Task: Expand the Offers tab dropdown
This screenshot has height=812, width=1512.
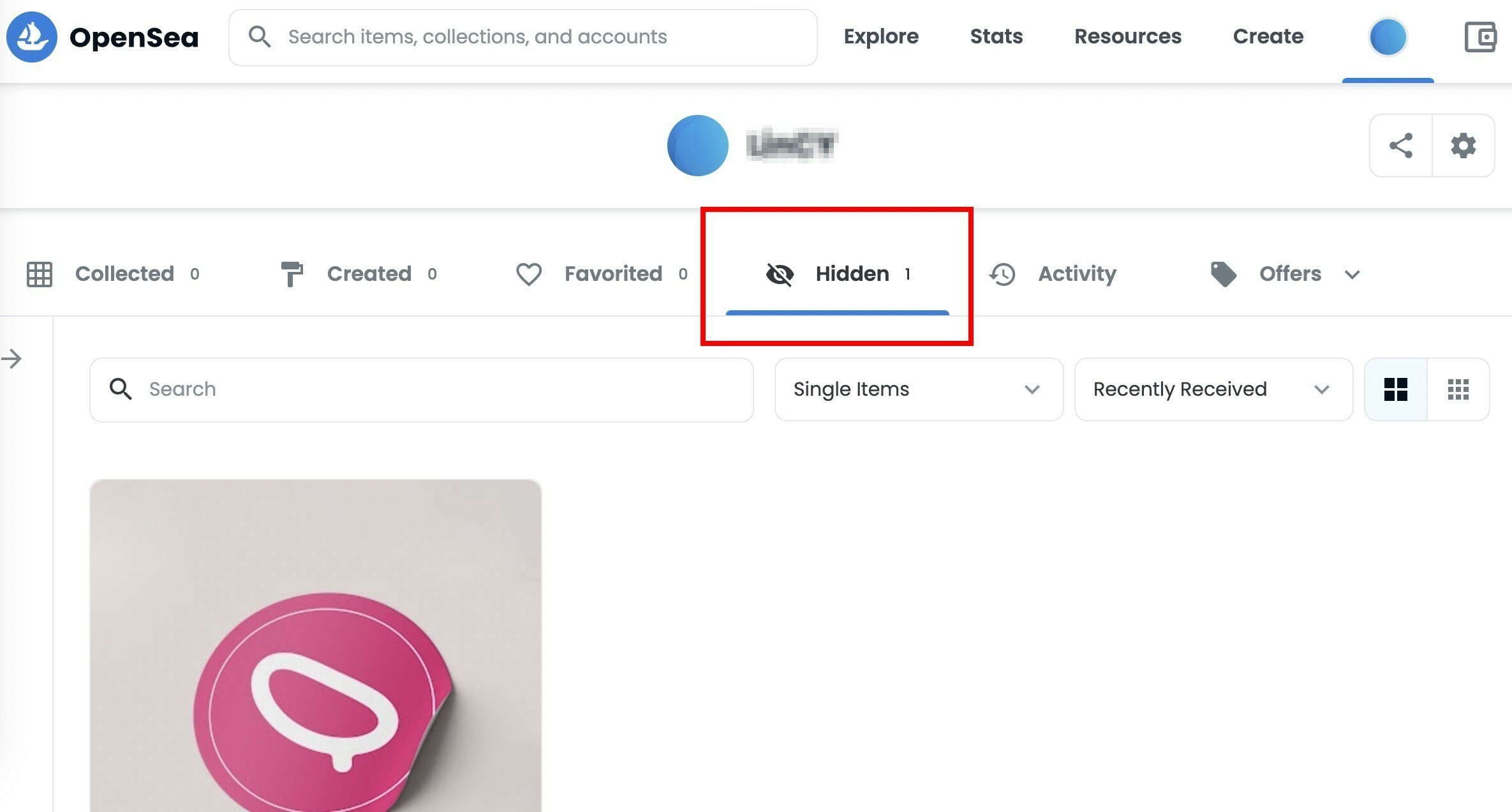Action: click(1352, 274)
